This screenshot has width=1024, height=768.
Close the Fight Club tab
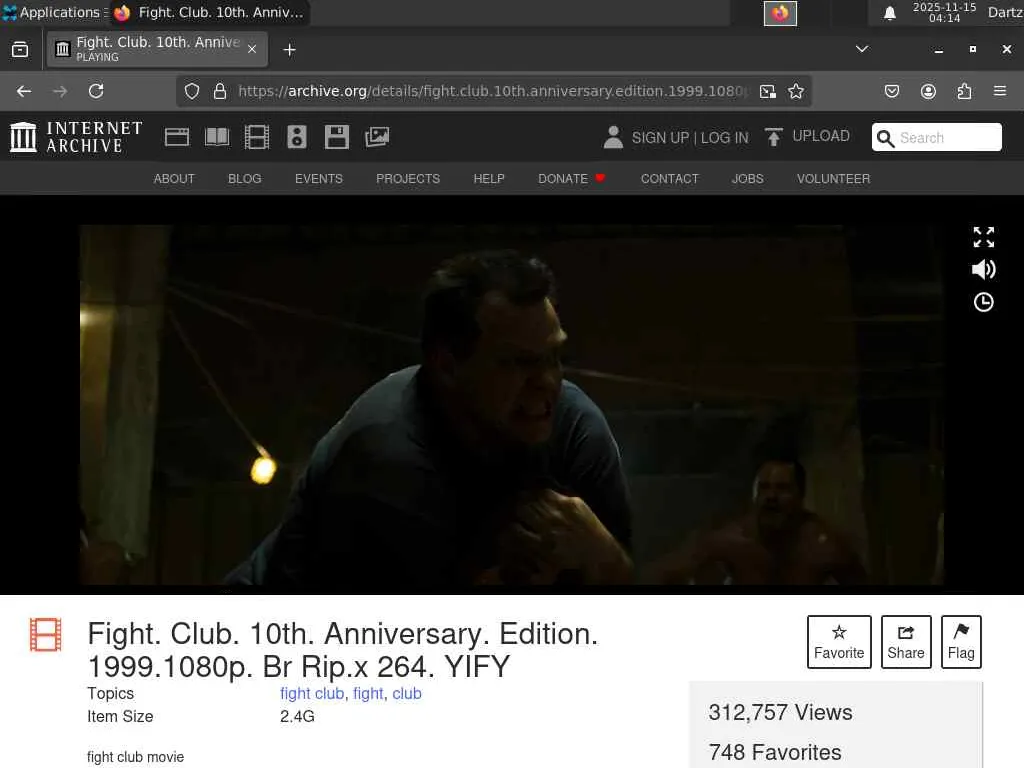(x=252, y=49)
